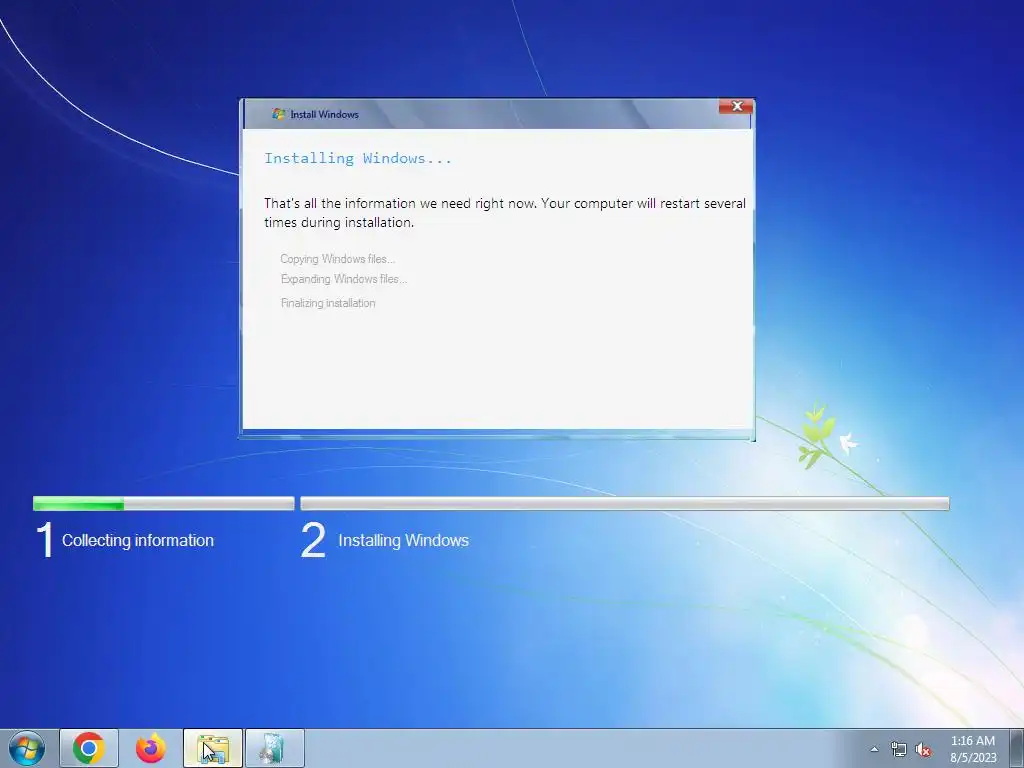Click the "Copying Windows files..." step
Image resolution: width=1024 pixels, height=768 pixels.
338,259
